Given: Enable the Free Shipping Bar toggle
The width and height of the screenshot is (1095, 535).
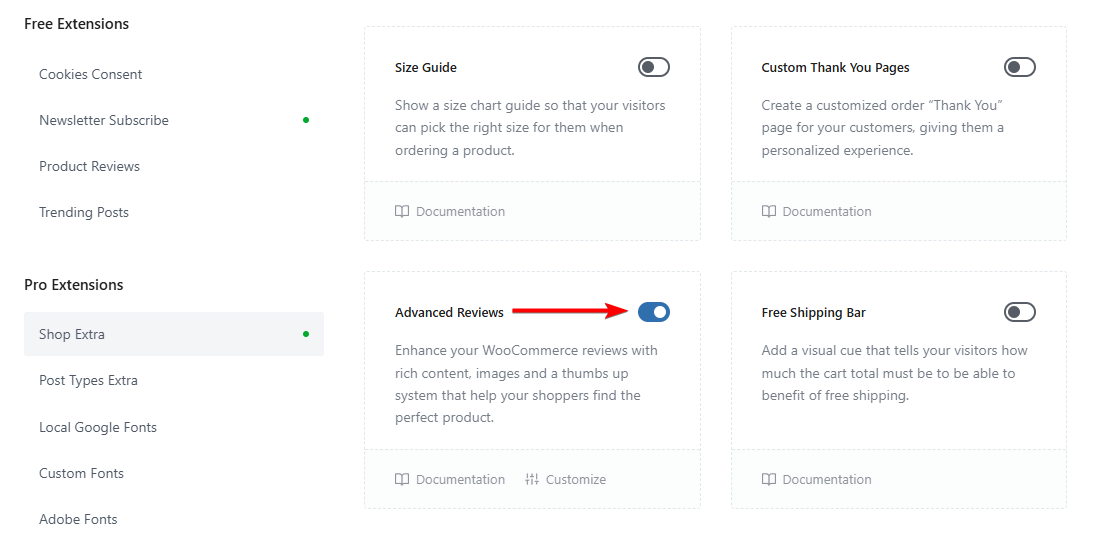Looking at the screenshot, I should coord(1020,312).
